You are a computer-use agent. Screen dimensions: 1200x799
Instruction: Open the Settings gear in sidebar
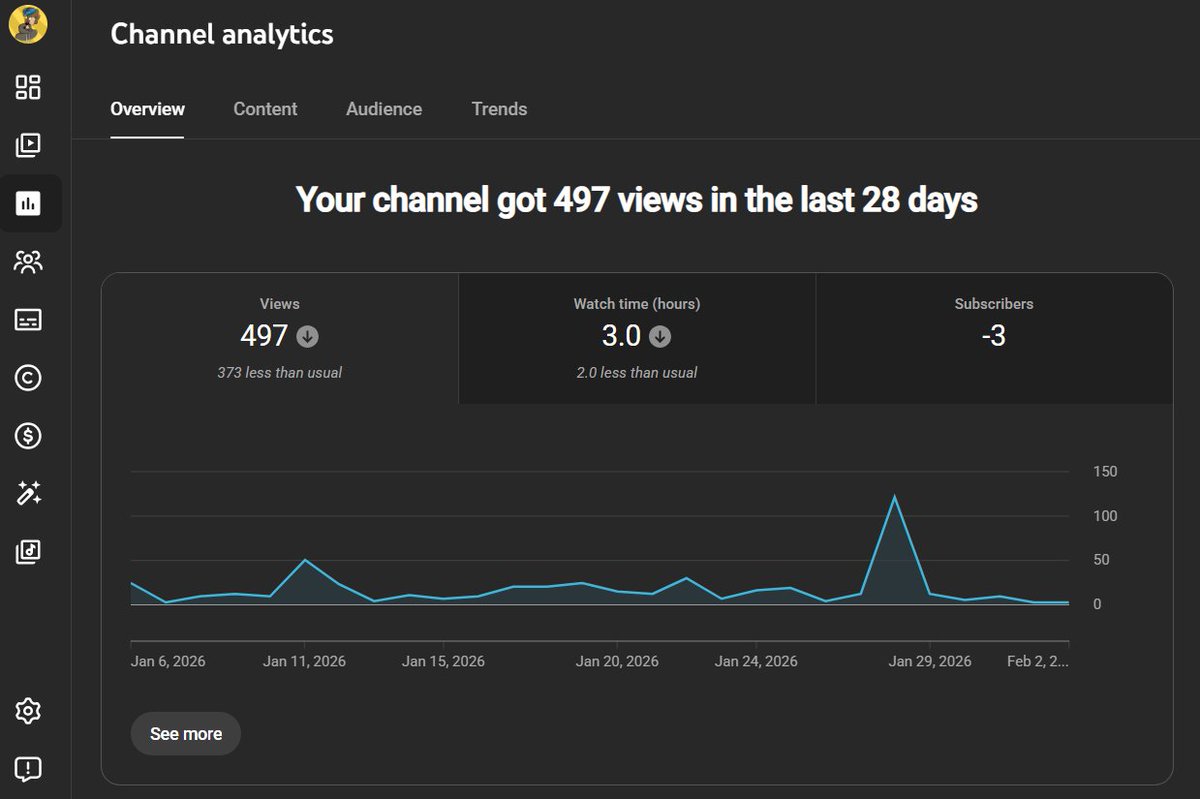coord(28,711)
